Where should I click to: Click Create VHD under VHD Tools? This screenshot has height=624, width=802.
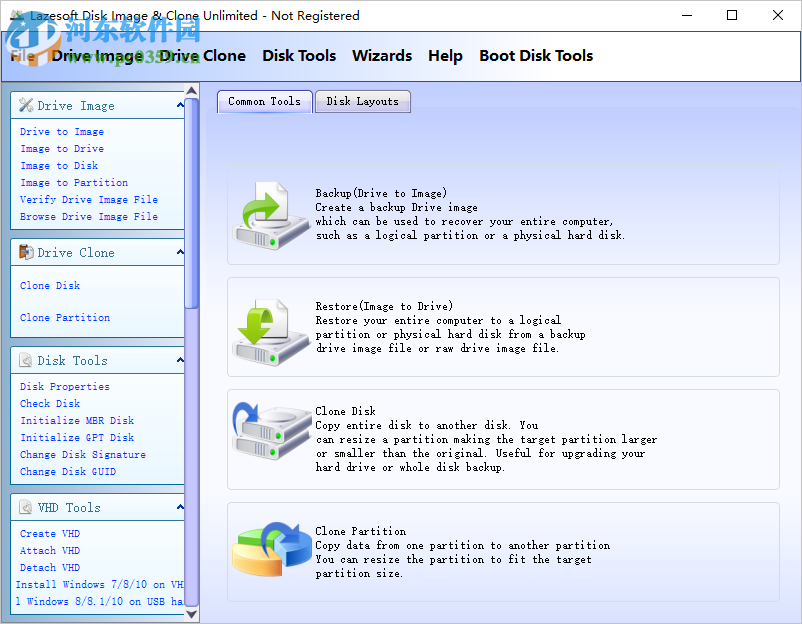50,533
